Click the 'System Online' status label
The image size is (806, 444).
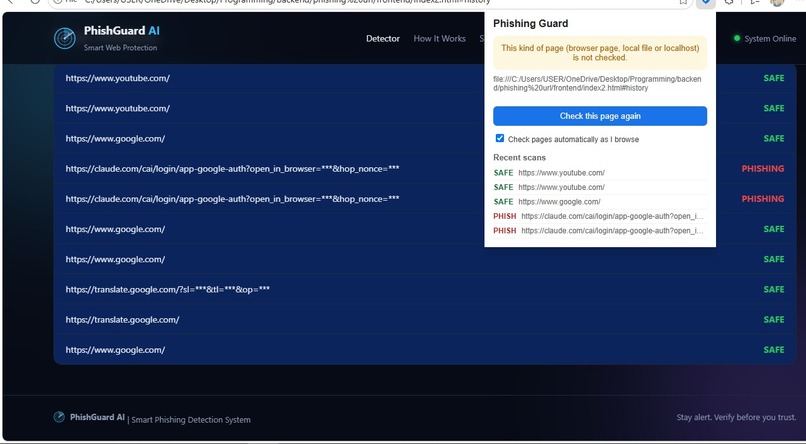[770, 39]
